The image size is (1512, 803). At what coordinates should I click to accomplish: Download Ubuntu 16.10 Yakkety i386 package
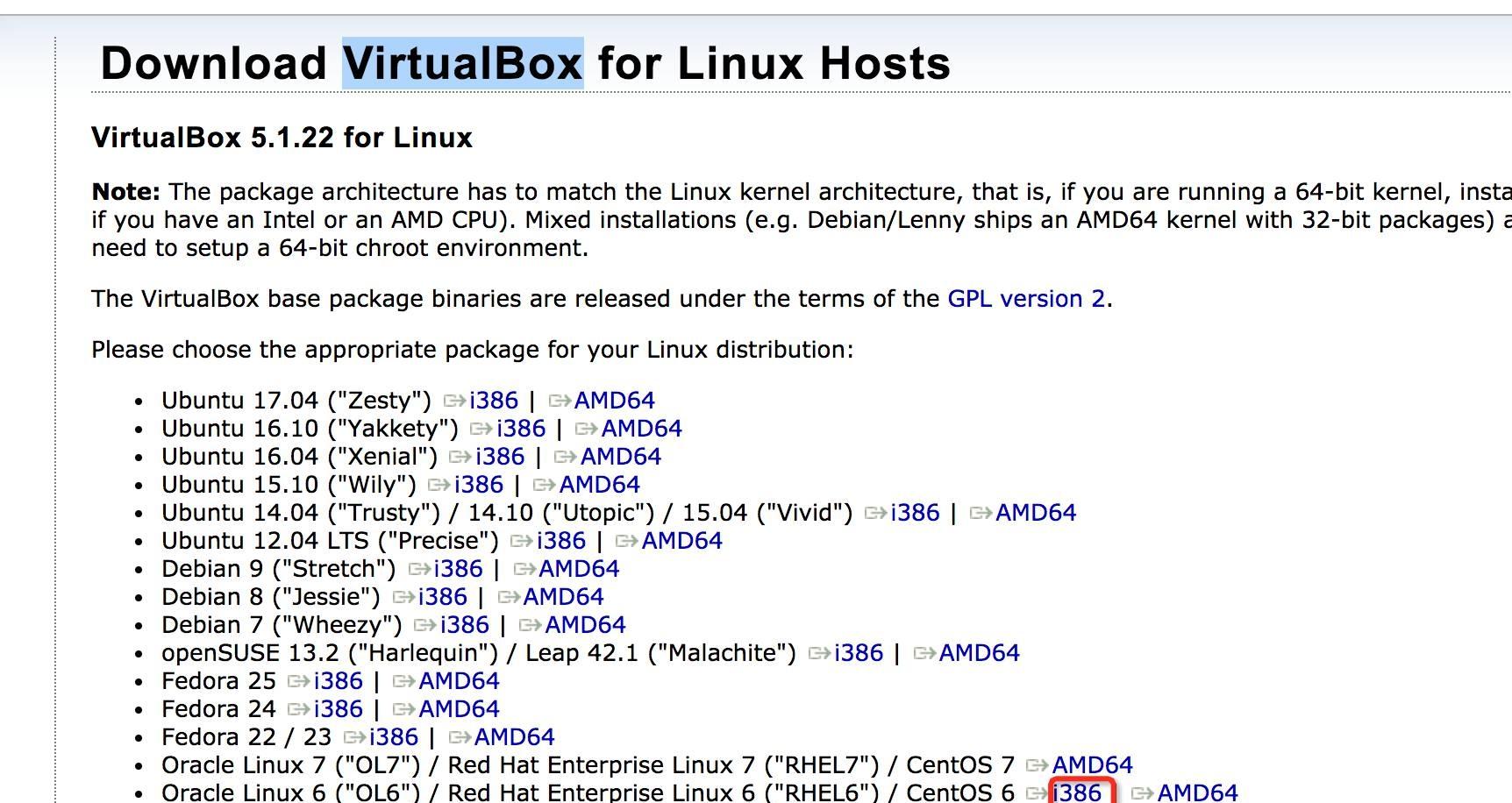[521, 429]
